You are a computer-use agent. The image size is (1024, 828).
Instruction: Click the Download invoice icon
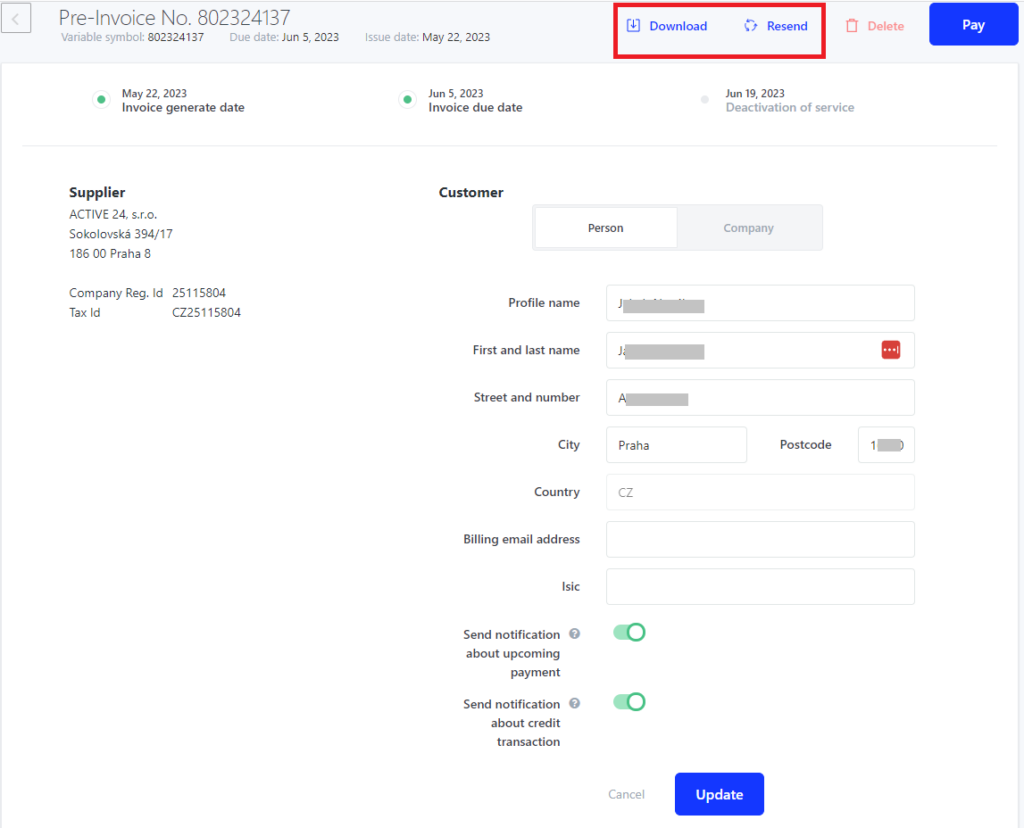(633, 26)
